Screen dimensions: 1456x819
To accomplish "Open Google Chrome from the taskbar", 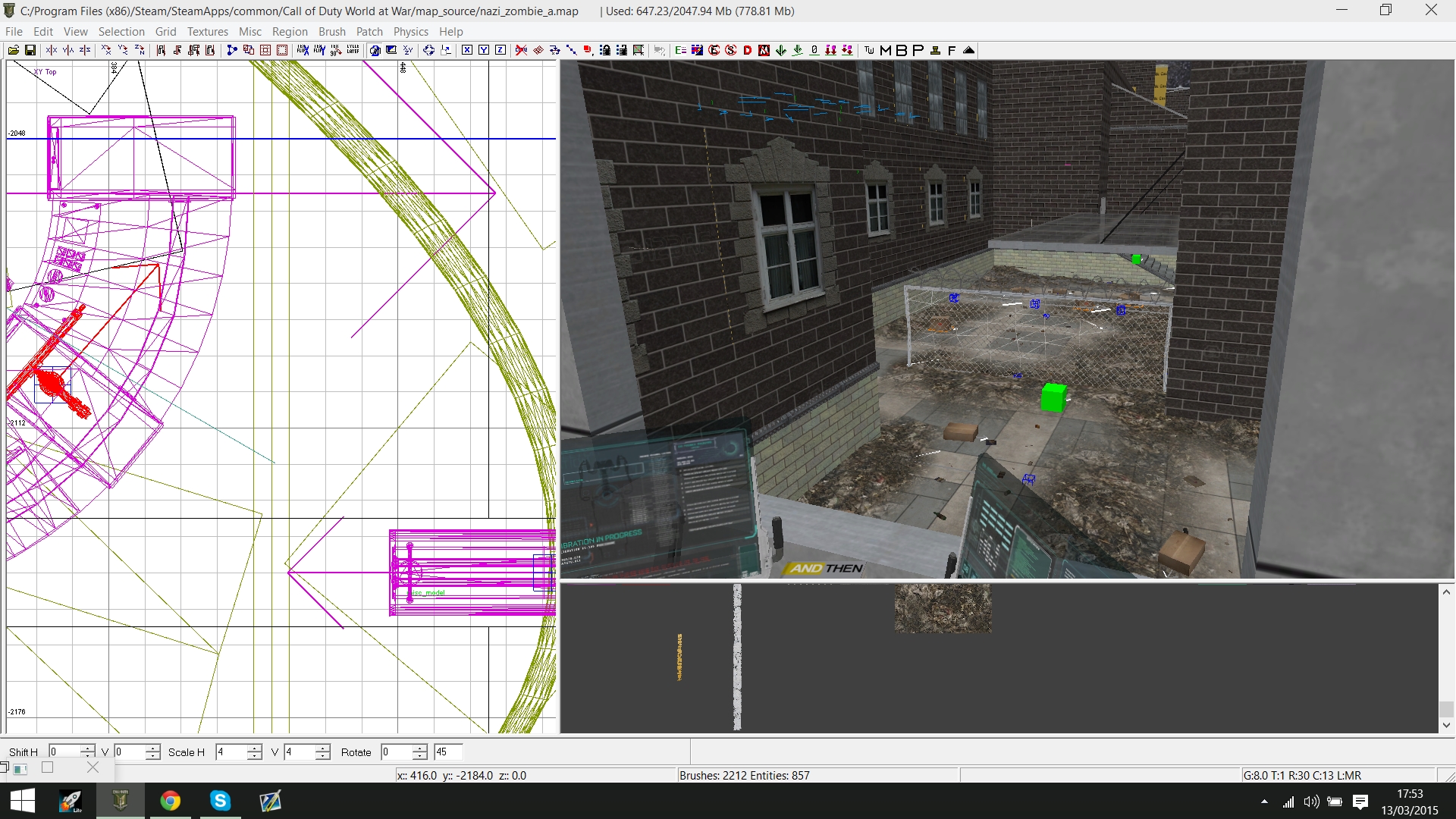I will point(171,801).
